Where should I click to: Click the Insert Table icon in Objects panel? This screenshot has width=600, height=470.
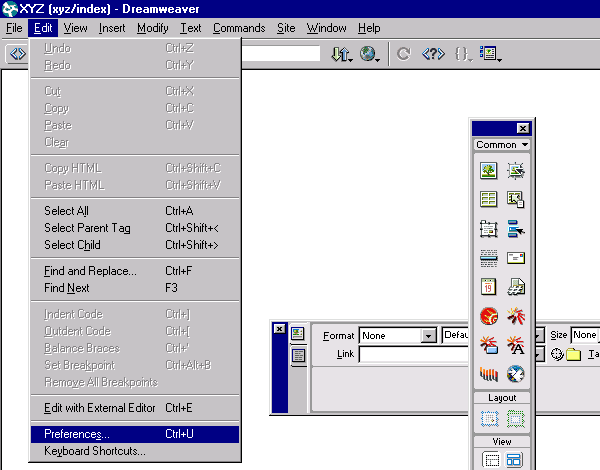(489, 200)
